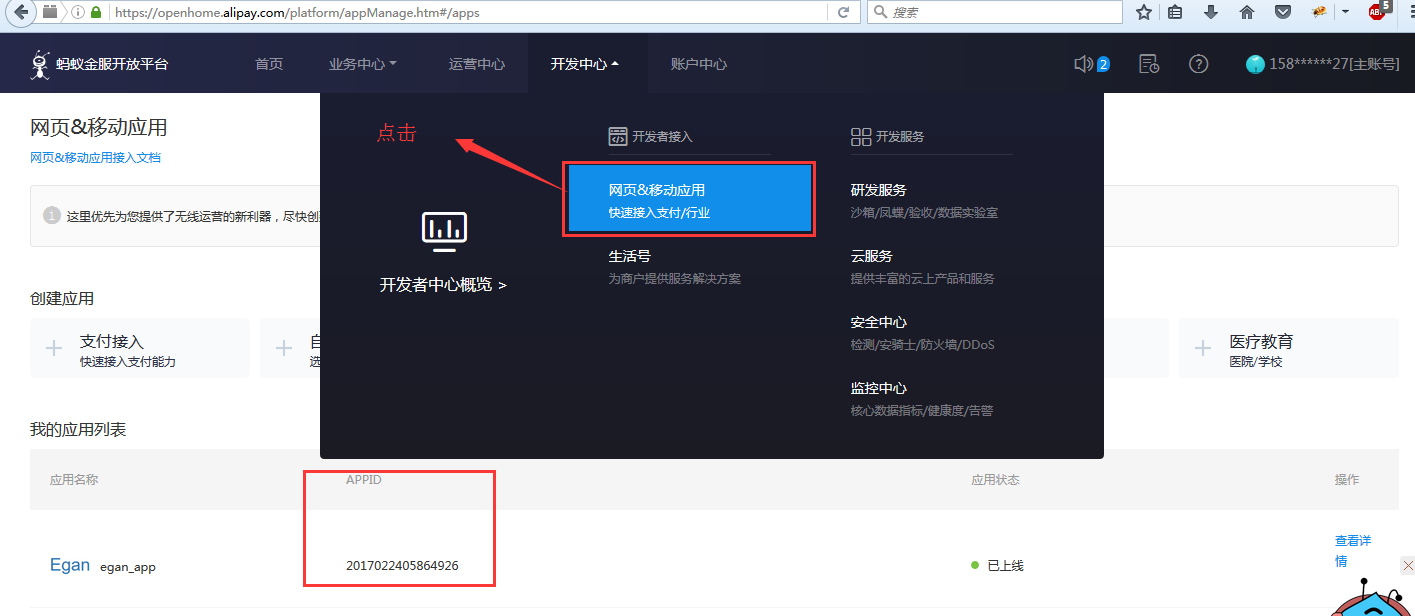The width and height of the screenshot is (1415, 616).
Task: Expand the toolbar overflow dropdown arrow
Action: coord(1346,12)
